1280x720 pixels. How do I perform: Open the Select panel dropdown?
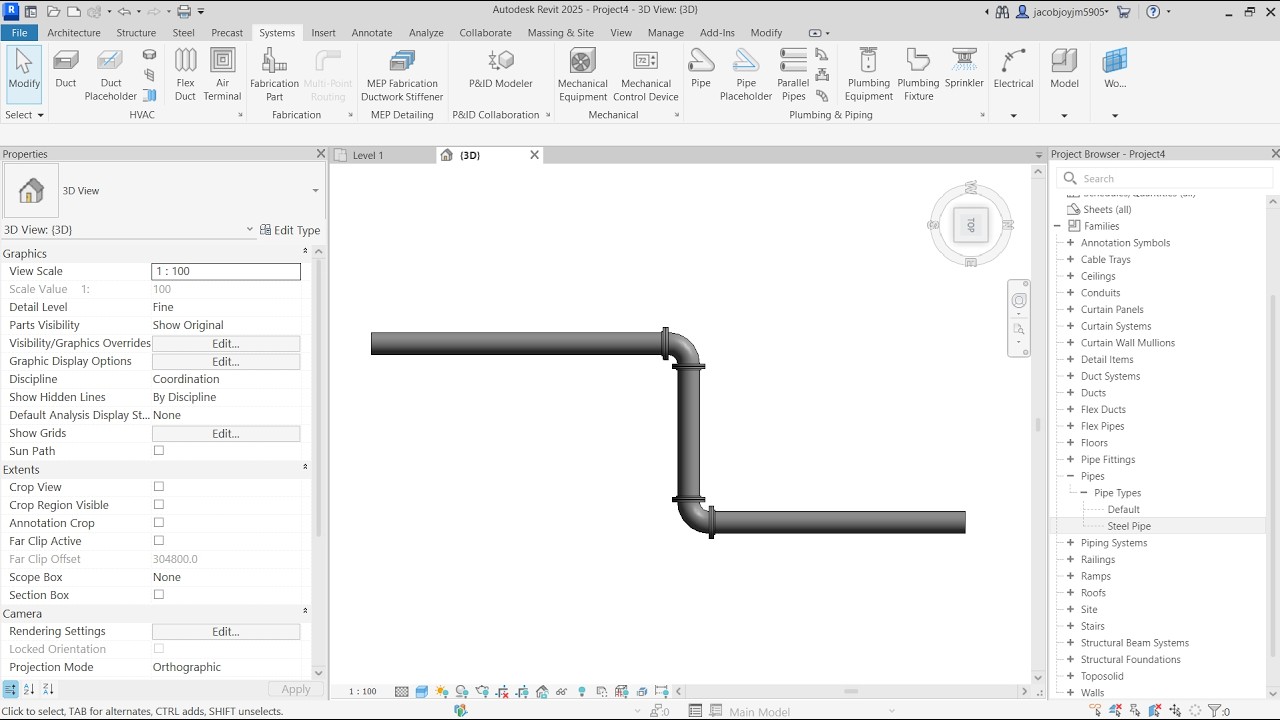click(25, 115)
